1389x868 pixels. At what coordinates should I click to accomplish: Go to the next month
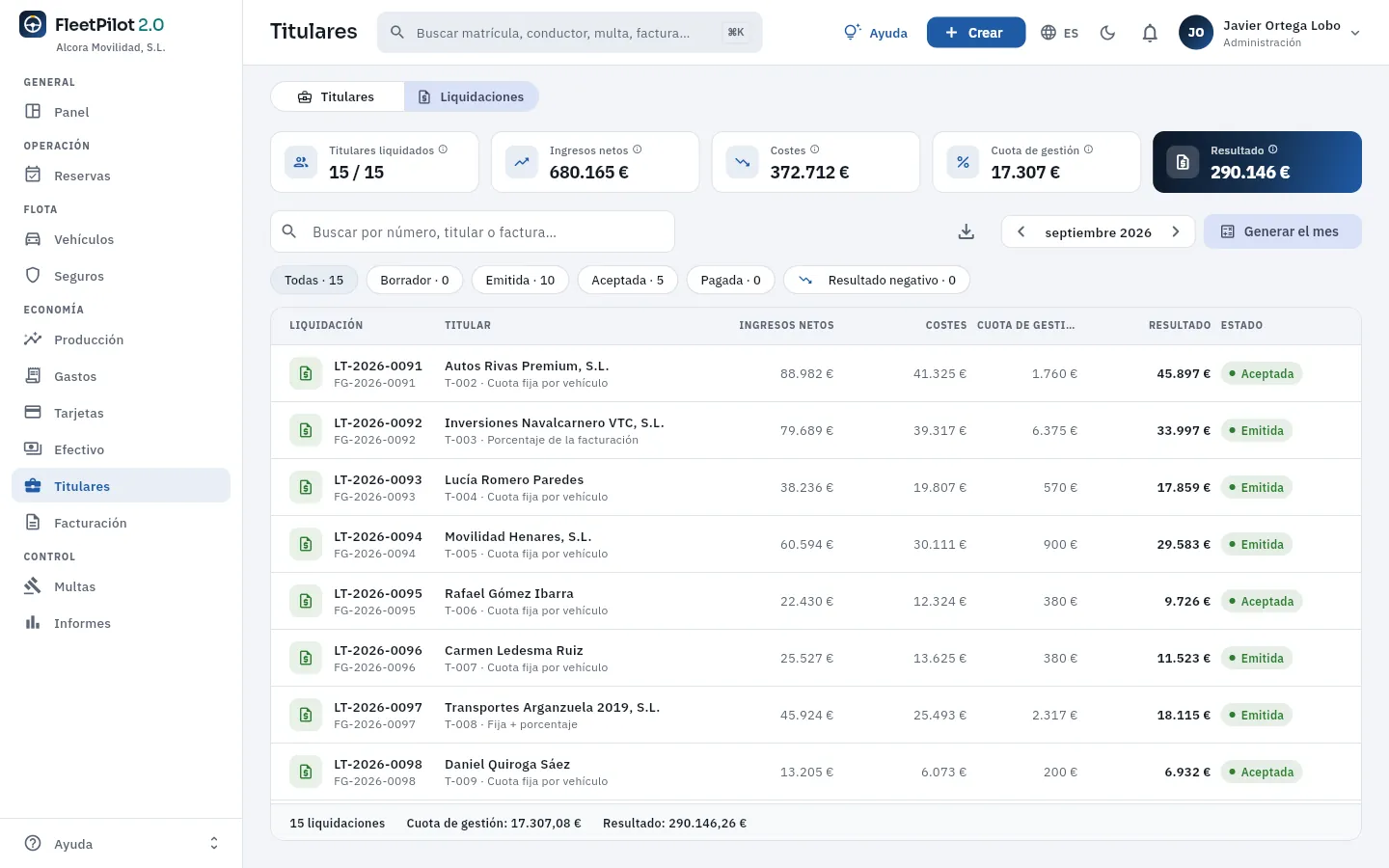[1175, 231]
